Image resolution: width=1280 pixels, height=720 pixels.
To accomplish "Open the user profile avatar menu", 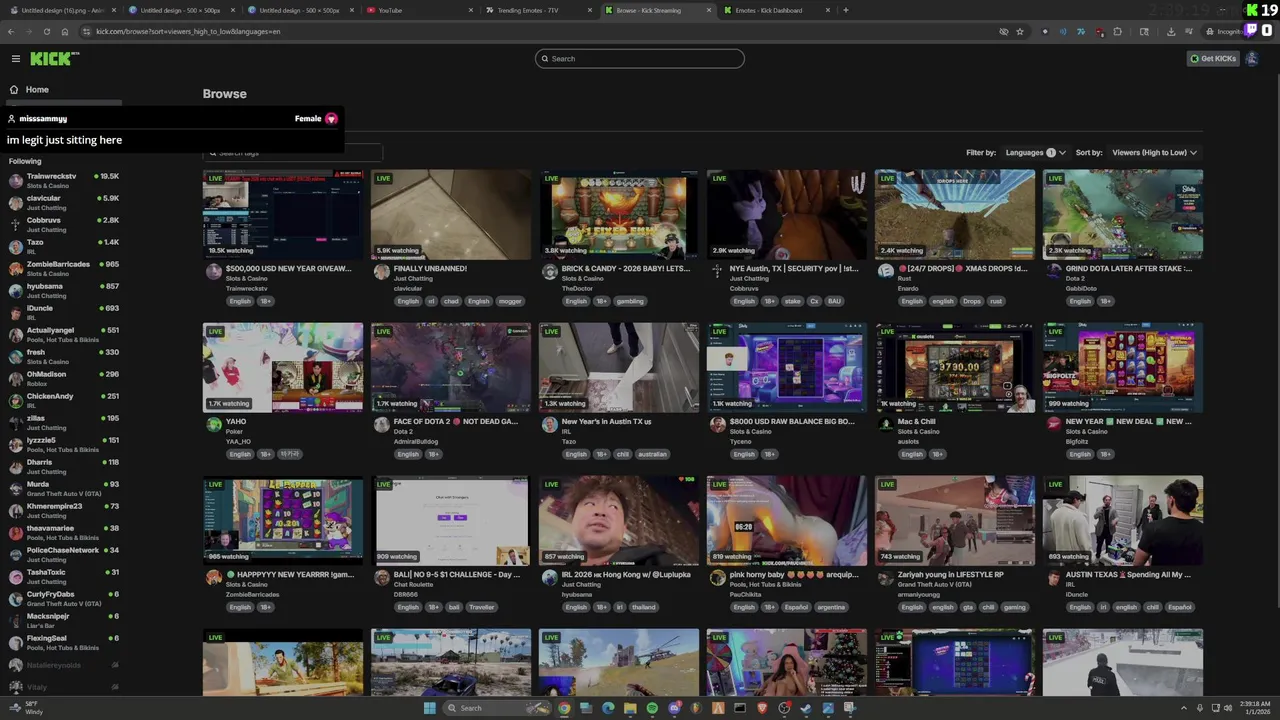I will [1251, 59].
